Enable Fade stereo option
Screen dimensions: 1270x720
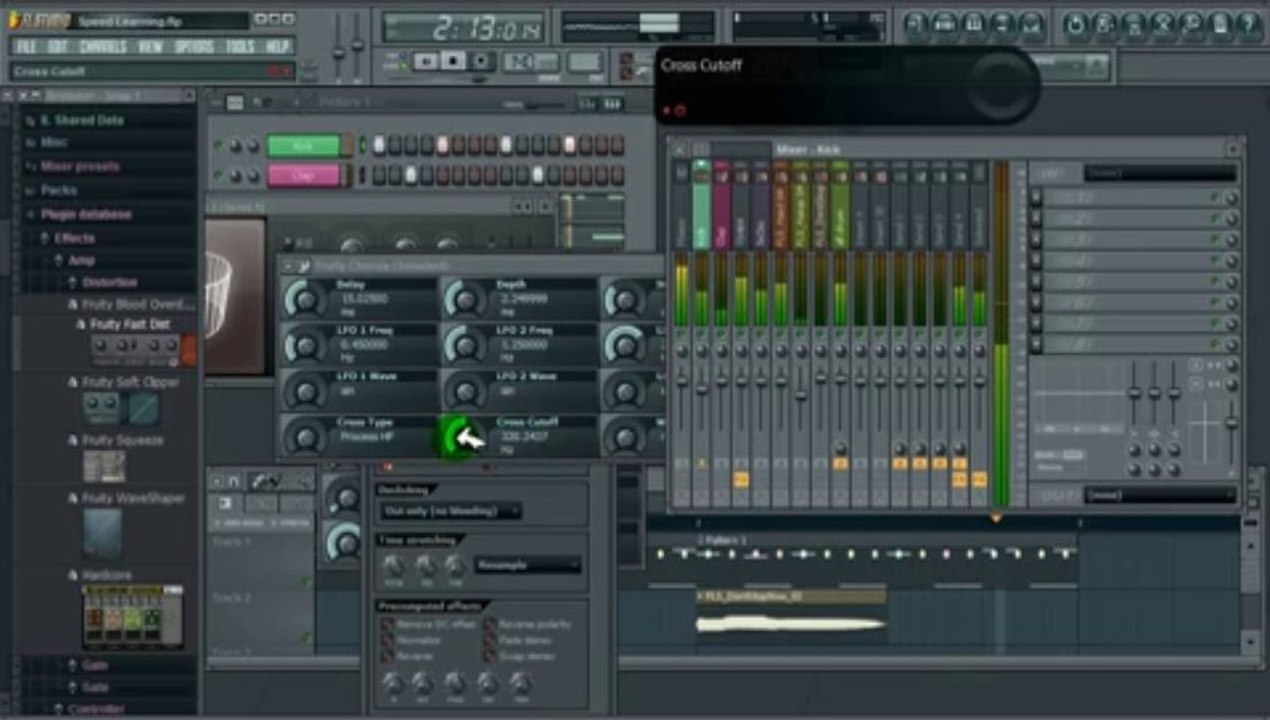(490, 640)
